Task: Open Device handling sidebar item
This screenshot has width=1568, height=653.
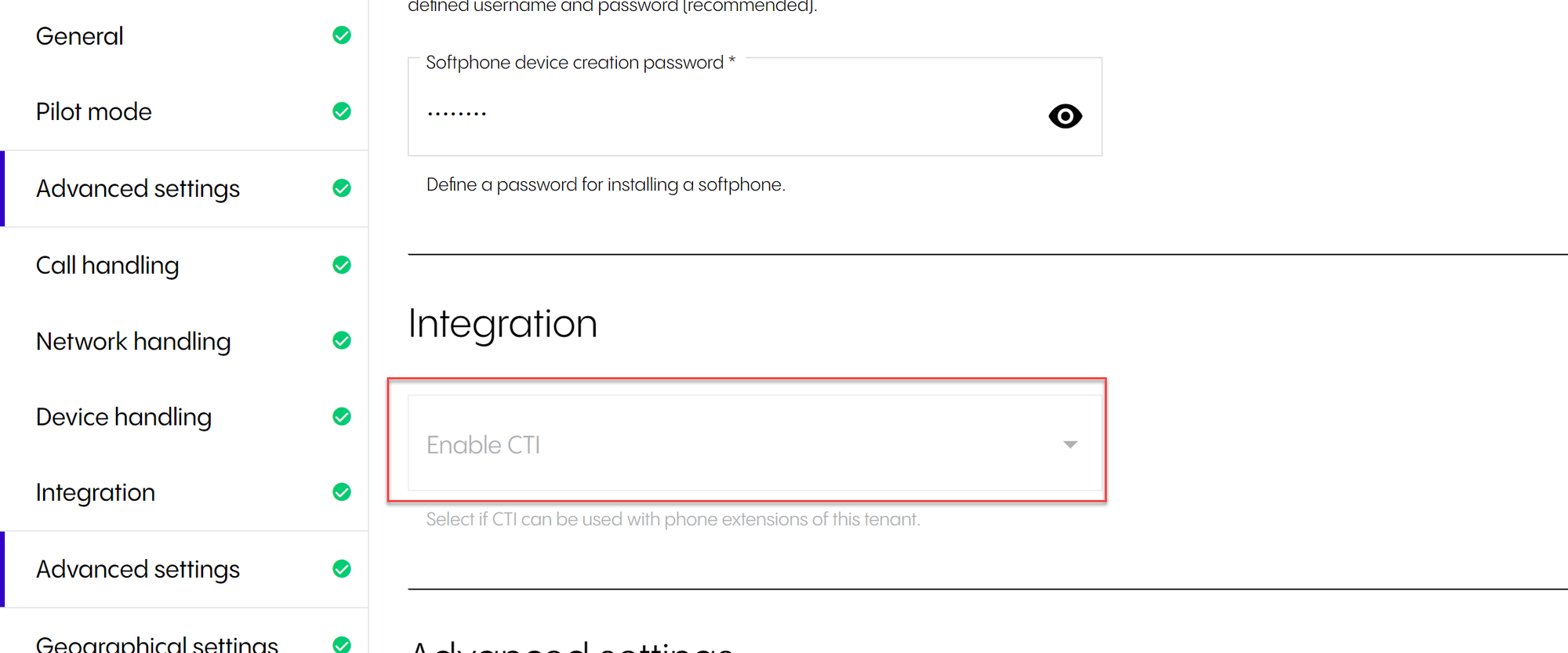Action: tap(124, 416)
